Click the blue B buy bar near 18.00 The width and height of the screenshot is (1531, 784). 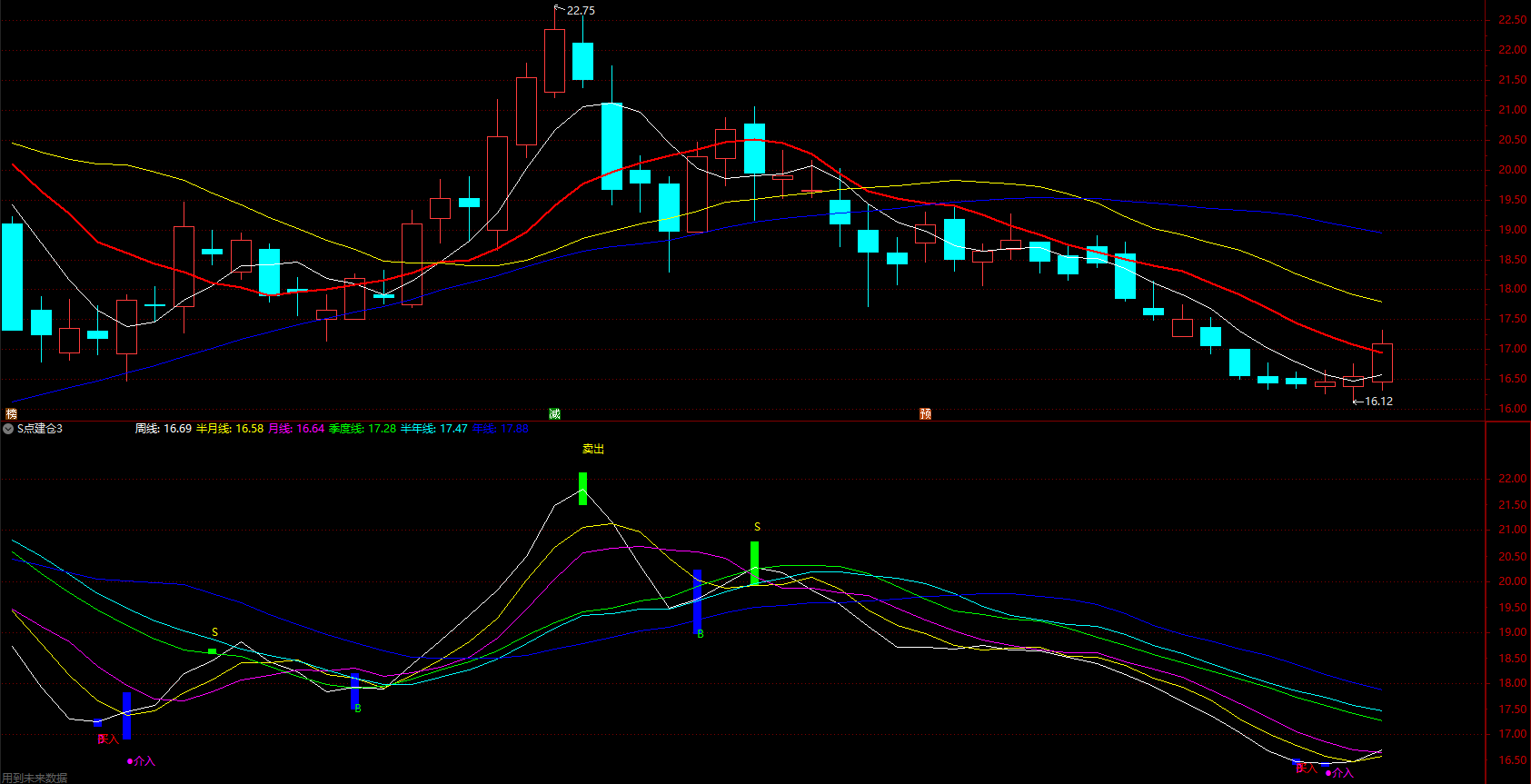354,692
